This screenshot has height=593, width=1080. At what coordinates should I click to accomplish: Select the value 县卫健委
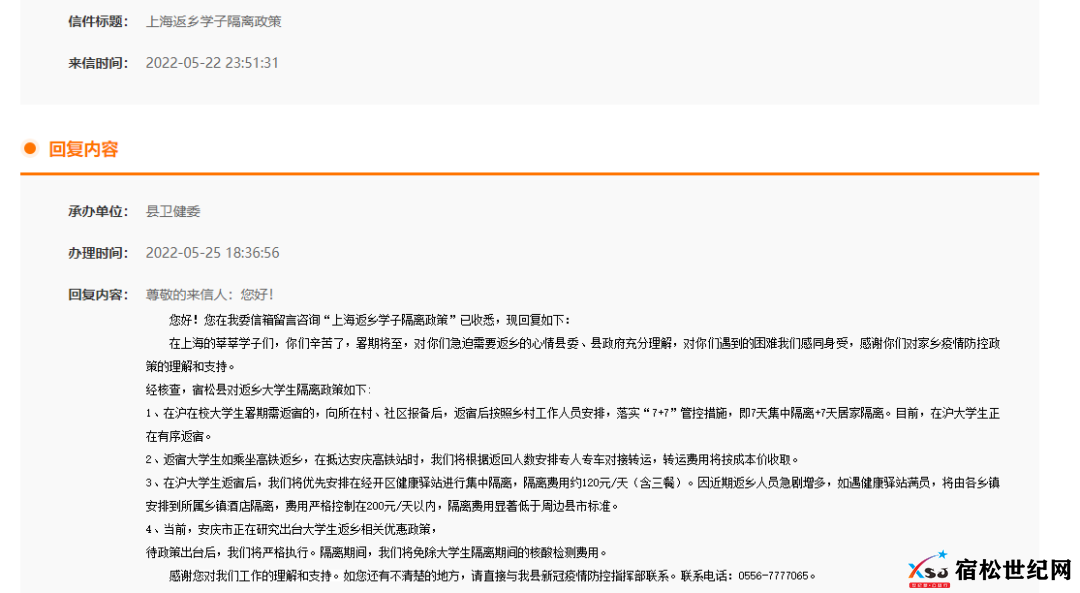click(x=173, y=211)
